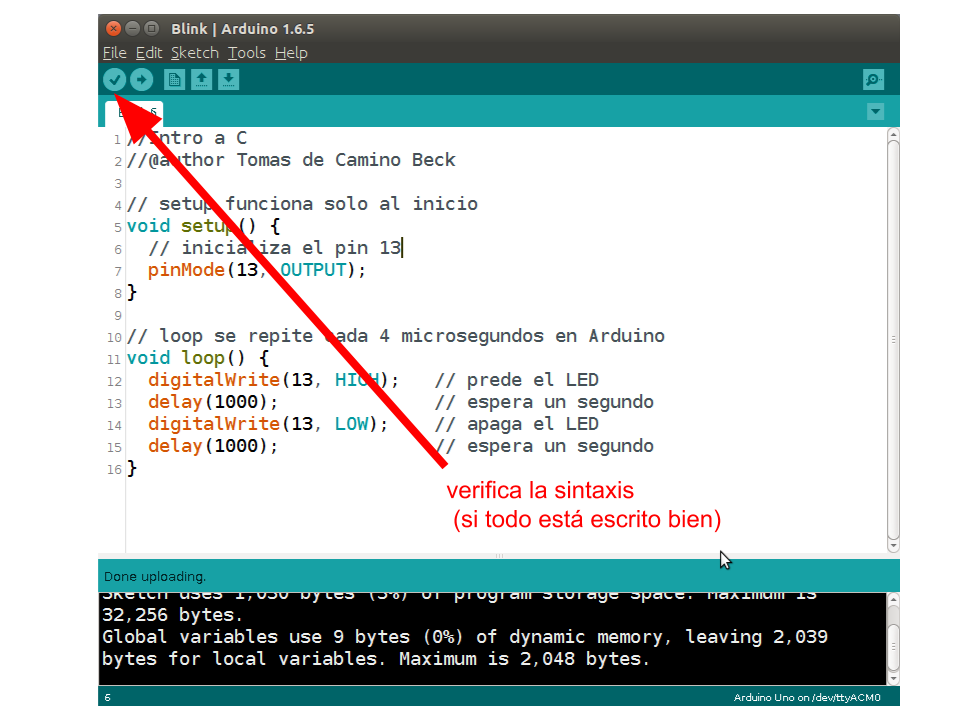Open the Tools menu
960x720 pixels.
tap(247, 53)
